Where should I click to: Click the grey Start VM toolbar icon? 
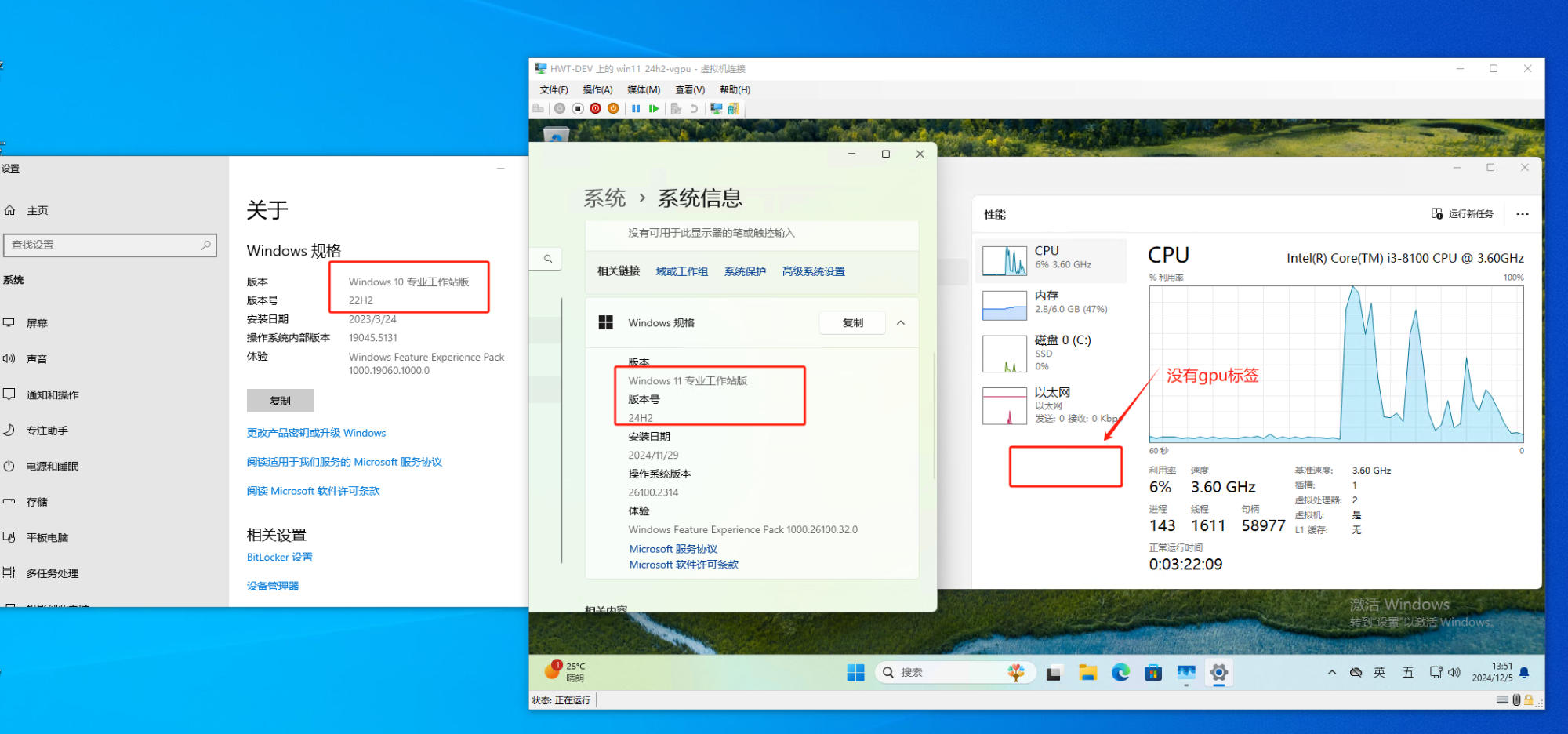click(560, 108)
